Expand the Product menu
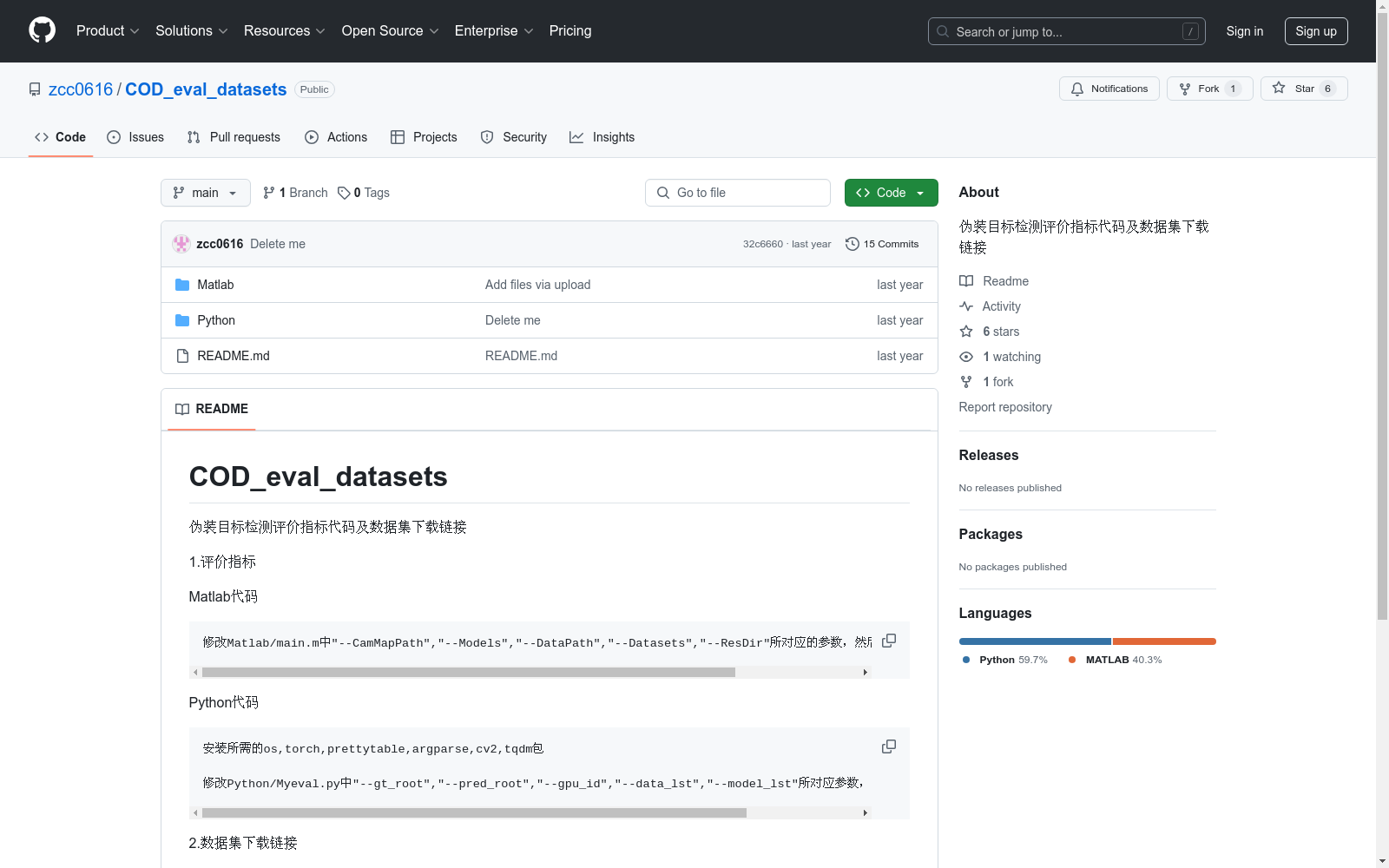This screenshot has height=868, width=1389. [x=108, y=31]
